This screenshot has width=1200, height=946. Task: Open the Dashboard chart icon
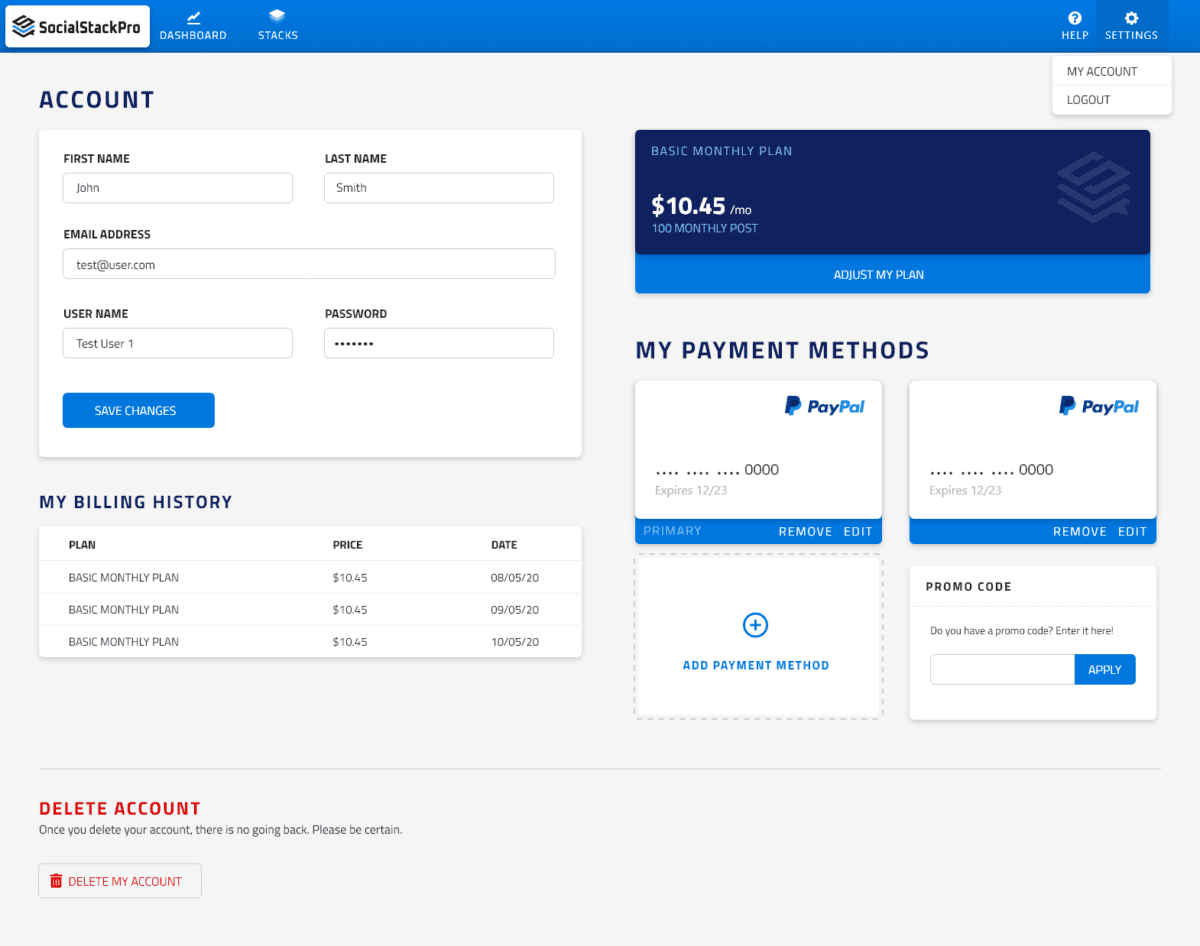[193, 17]
